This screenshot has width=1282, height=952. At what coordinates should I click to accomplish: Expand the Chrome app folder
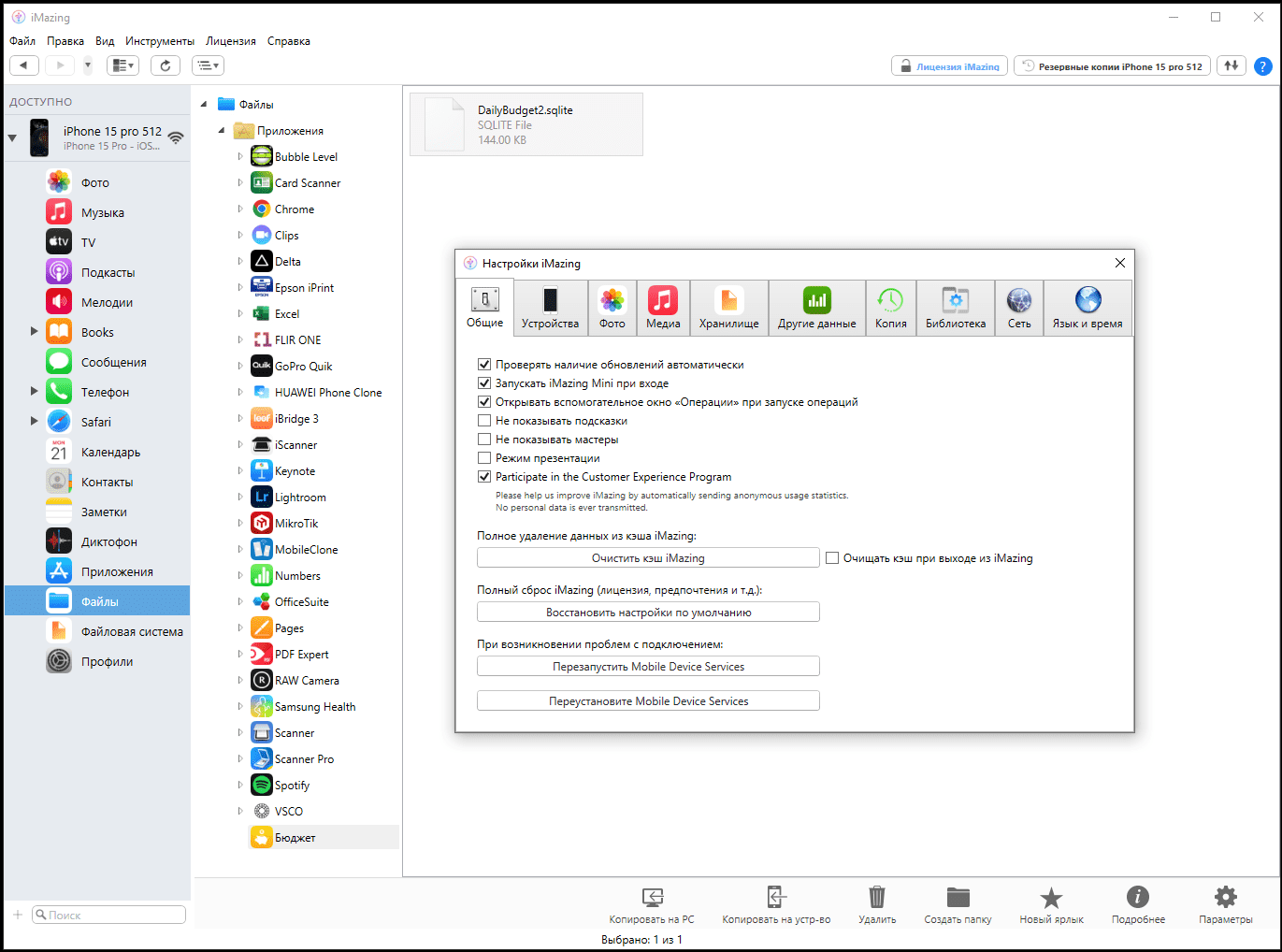pos(240,209)
